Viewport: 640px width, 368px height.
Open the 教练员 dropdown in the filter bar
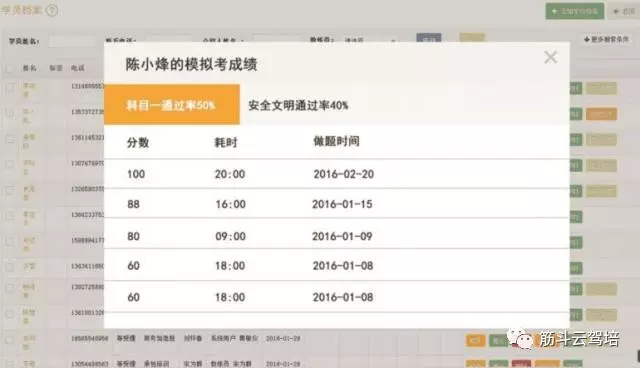pyautogui.click(x=370, y=40)
